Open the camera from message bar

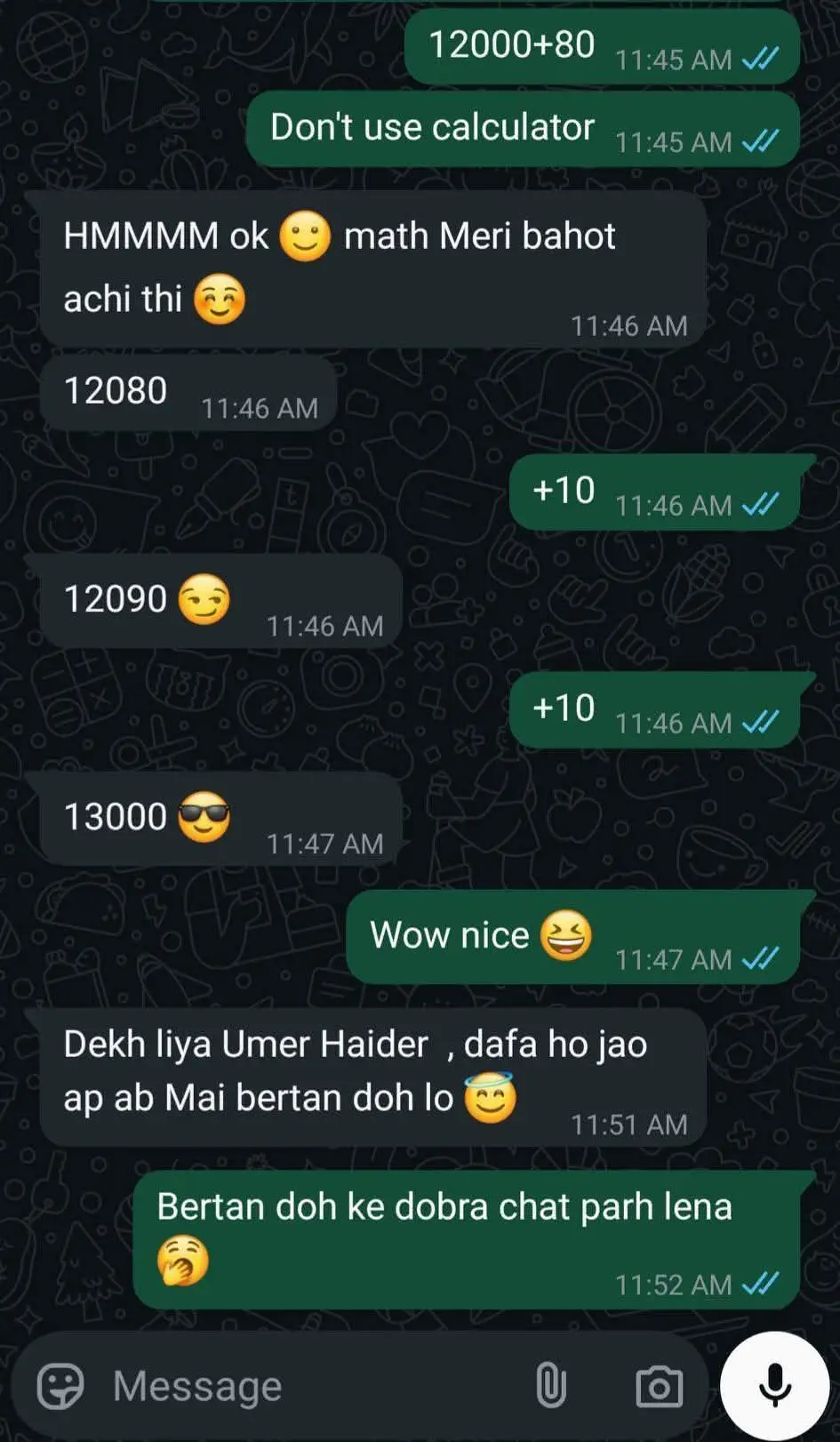click(x=659, y=1386)
